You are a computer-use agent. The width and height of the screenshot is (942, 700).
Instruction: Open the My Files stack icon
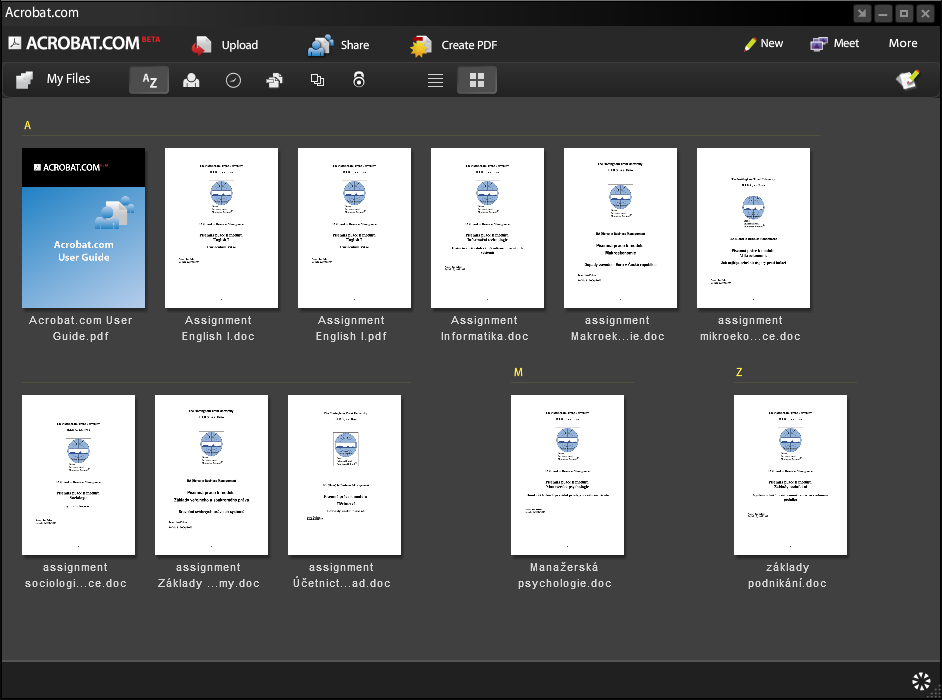pos(24,79)
